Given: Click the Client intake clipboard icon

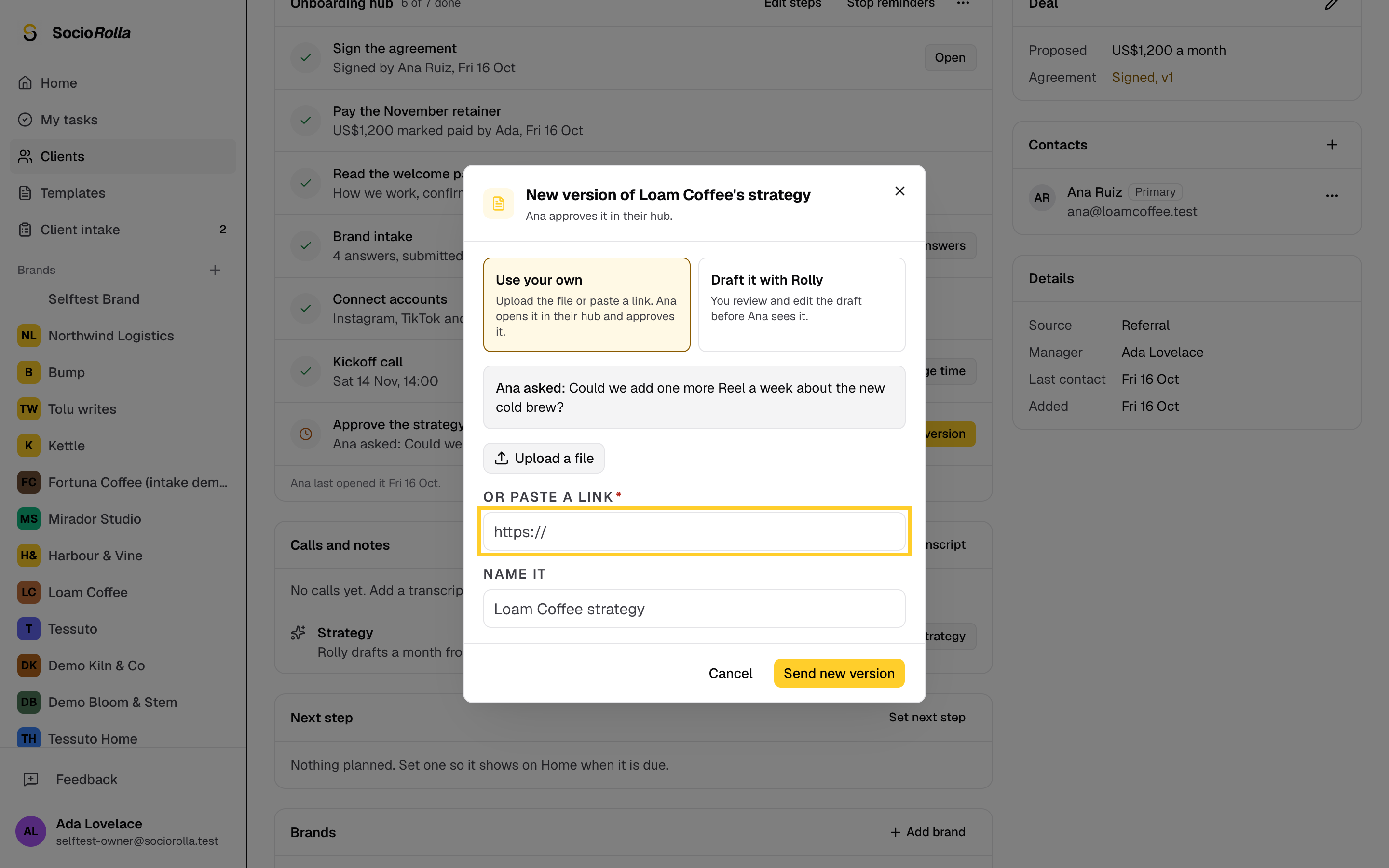Looking at the screenshot, I should click(25, 230).
